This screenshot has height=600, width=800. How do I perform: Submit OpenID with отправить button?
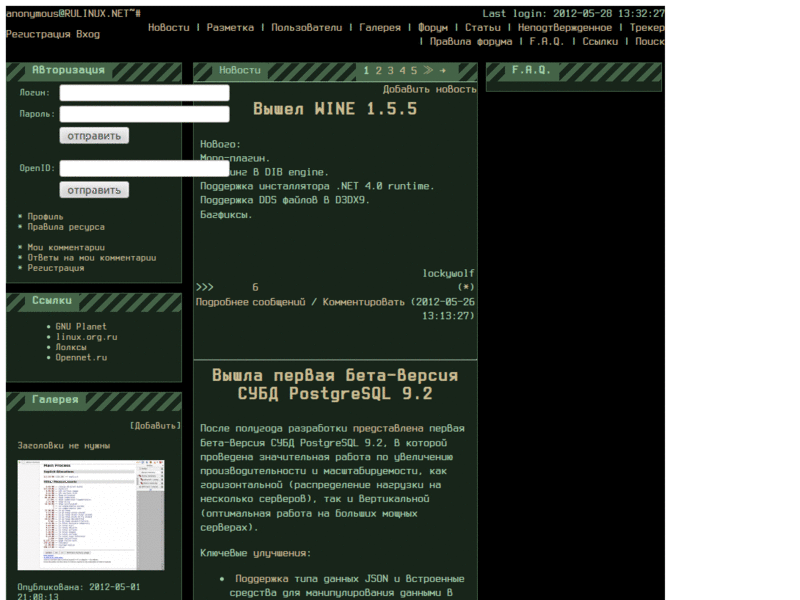click(94, 190)
